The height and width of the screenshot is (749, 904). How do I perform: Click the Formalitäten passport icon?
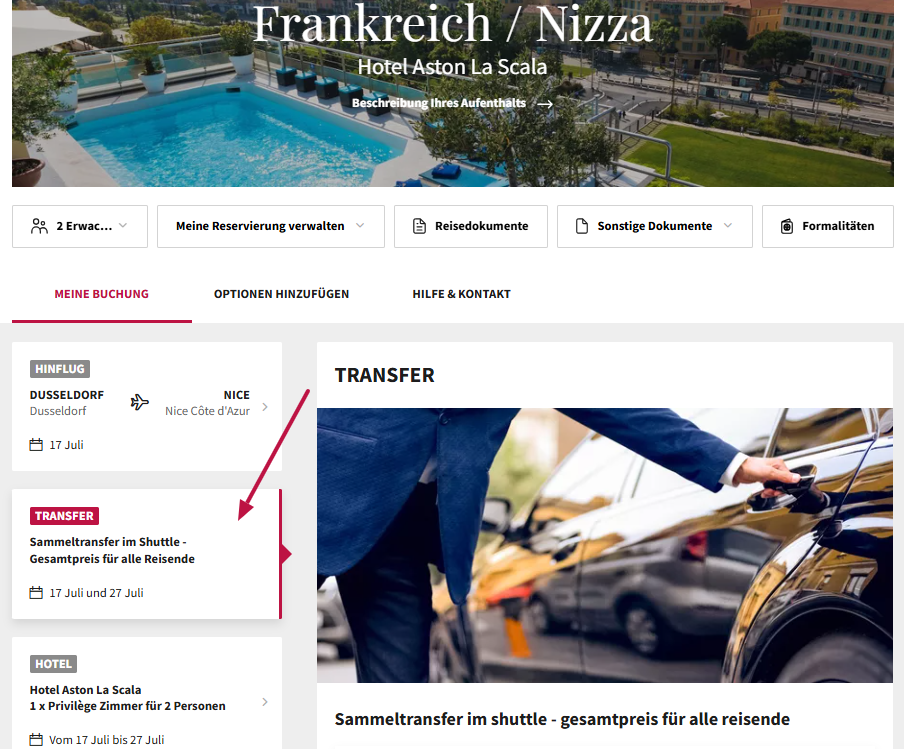click(x=787, y=226)
